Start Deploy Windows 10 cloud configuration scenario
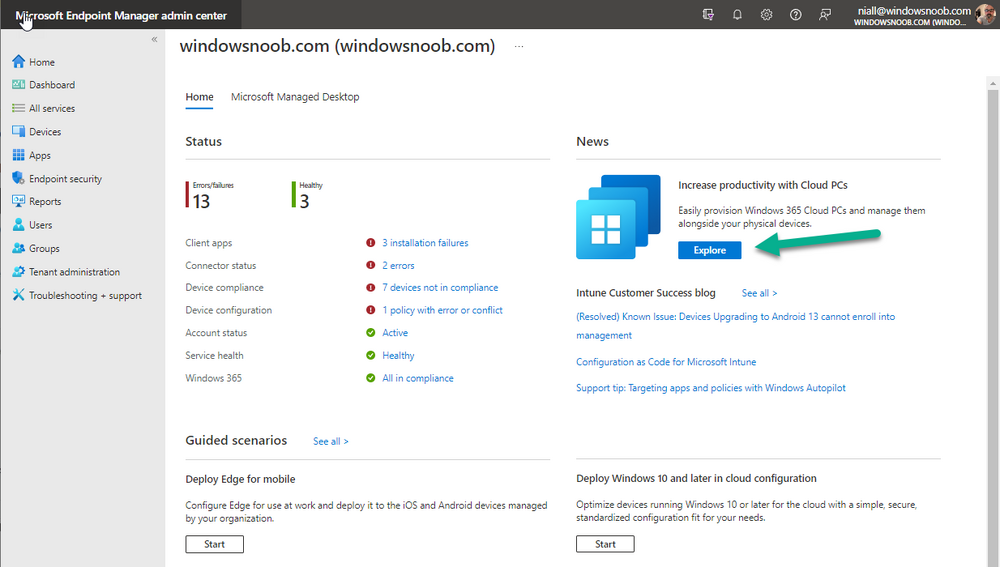Screen dimensions: 1000x567 coord(605,544)
